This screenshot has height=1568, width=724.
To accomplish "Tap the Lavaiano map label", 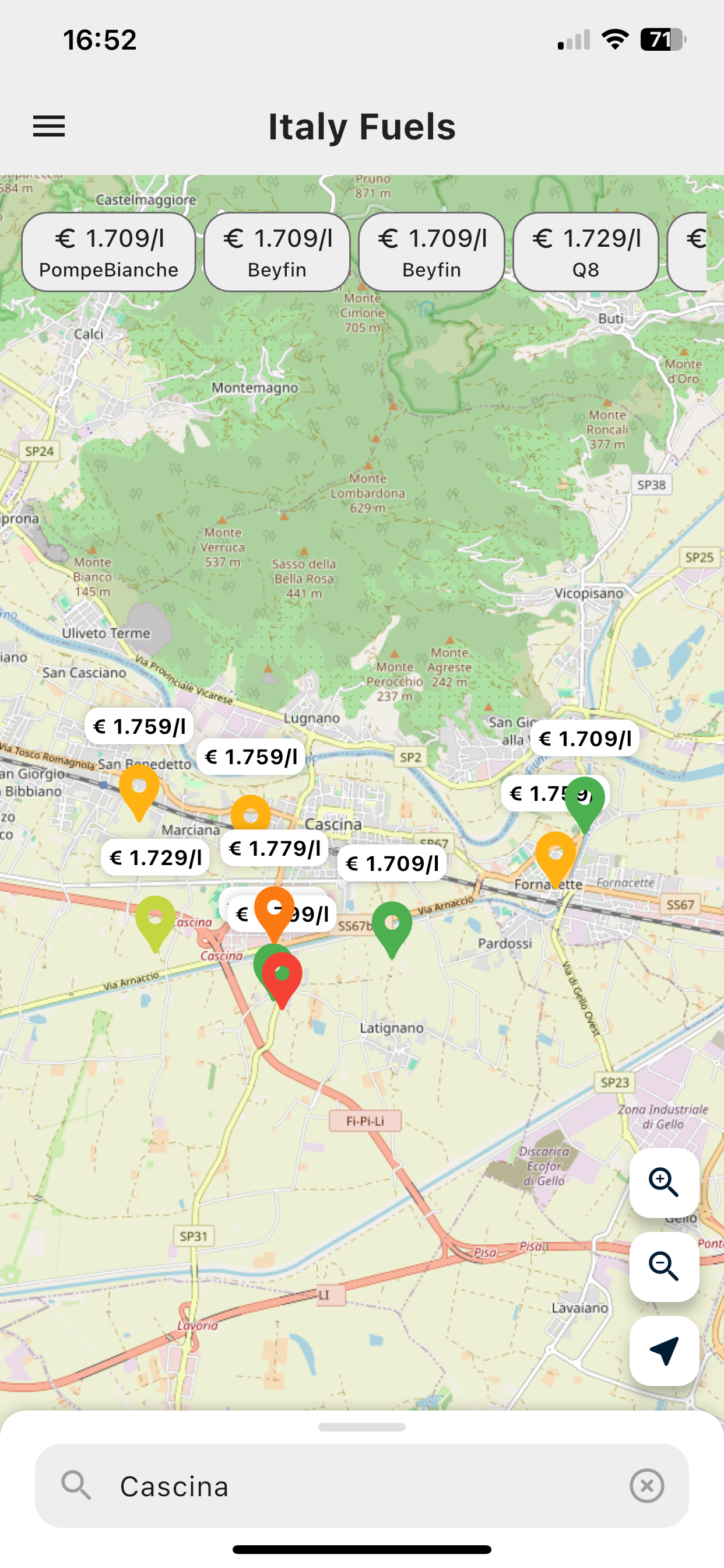I will coord(580,1307).
